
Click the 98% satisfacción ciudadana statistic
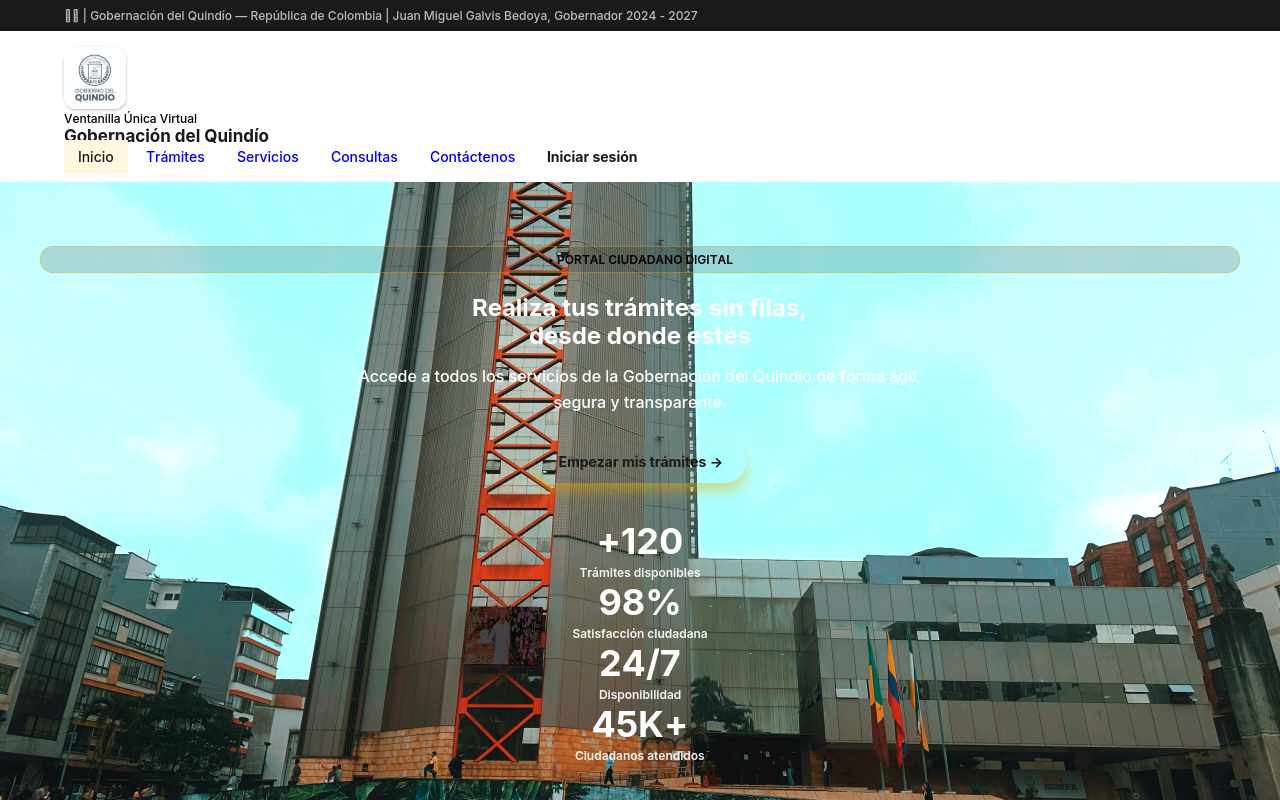click(640, 612)
